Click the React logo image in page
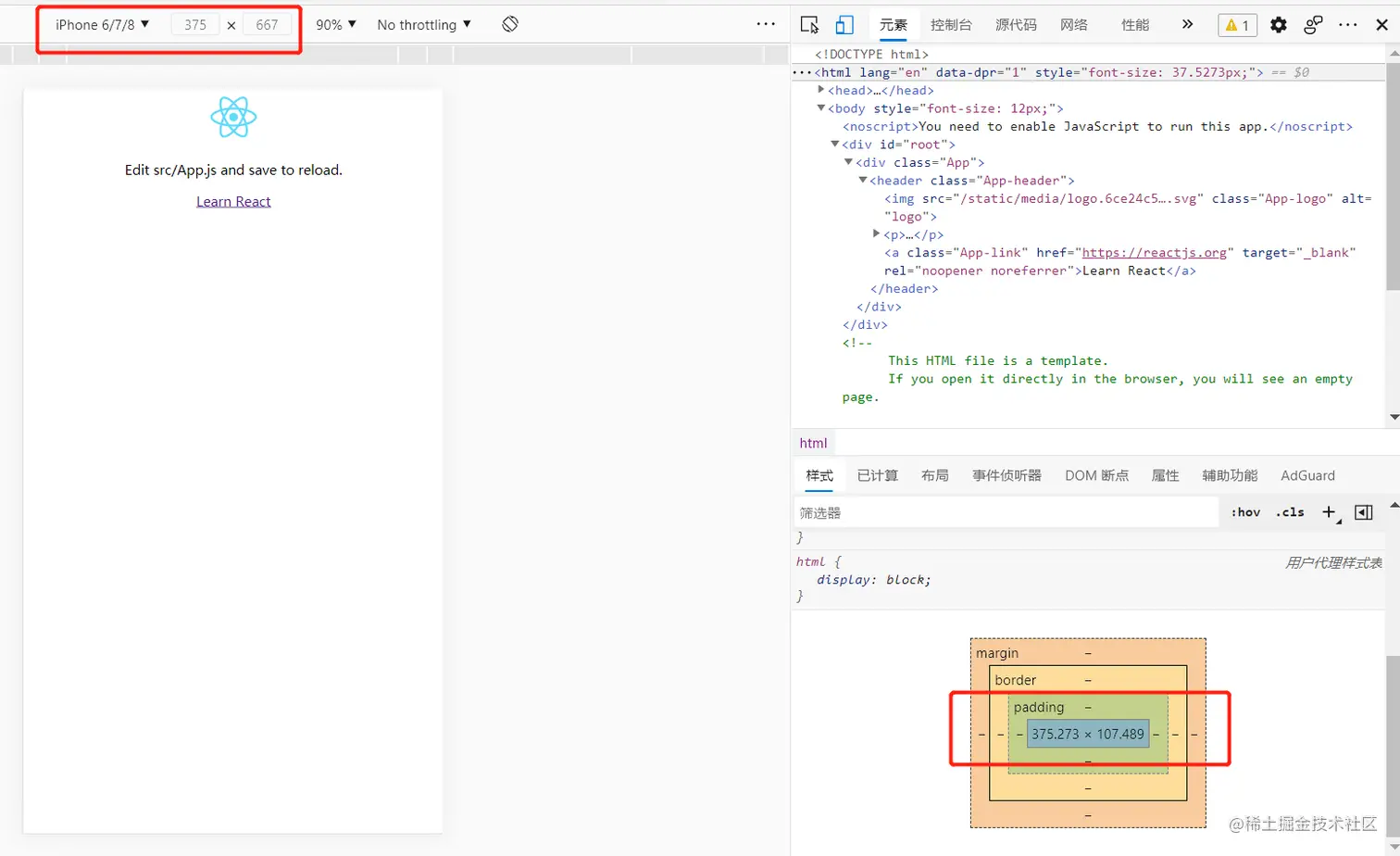Screen dimensions: 1400x856 tap(233, 117)
